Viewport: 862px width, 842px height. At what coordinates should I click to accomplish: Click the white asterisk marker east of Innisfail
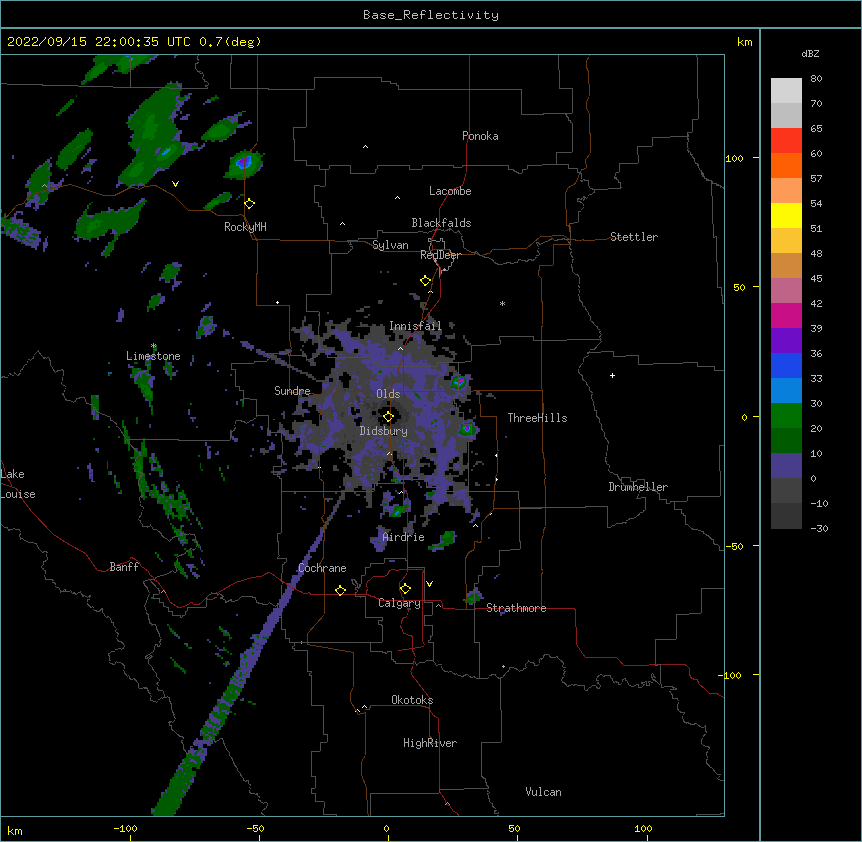click(502, 304)
